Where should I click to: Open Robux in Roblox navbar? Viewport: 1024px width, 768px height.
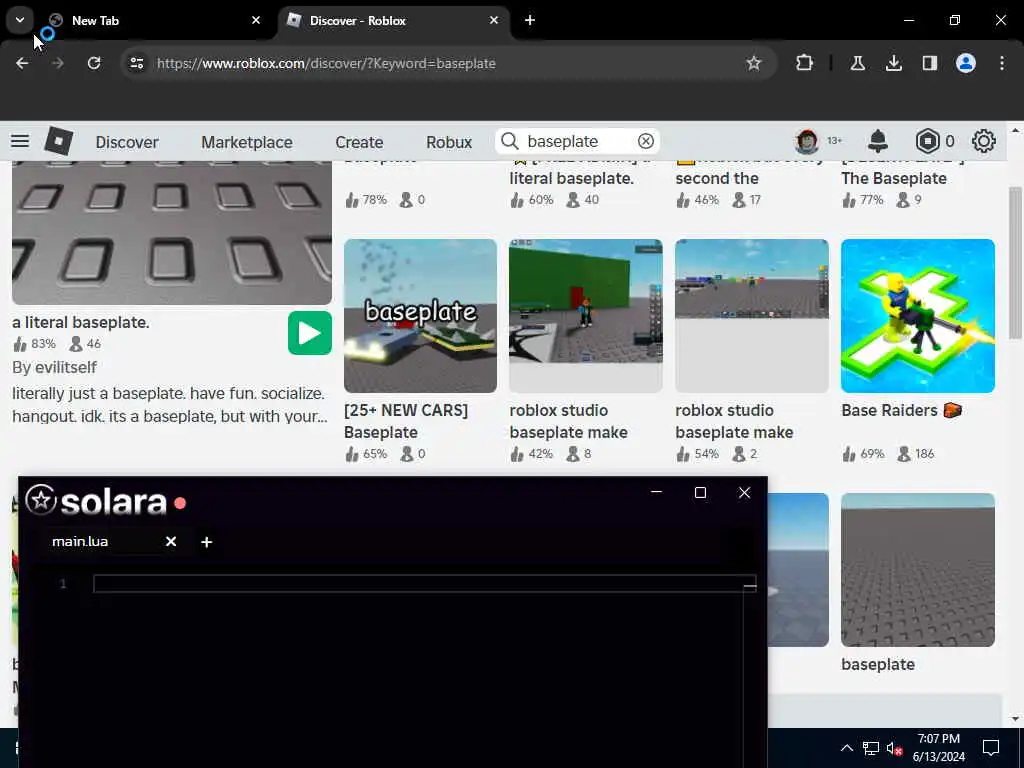click(x=449, y=142)
